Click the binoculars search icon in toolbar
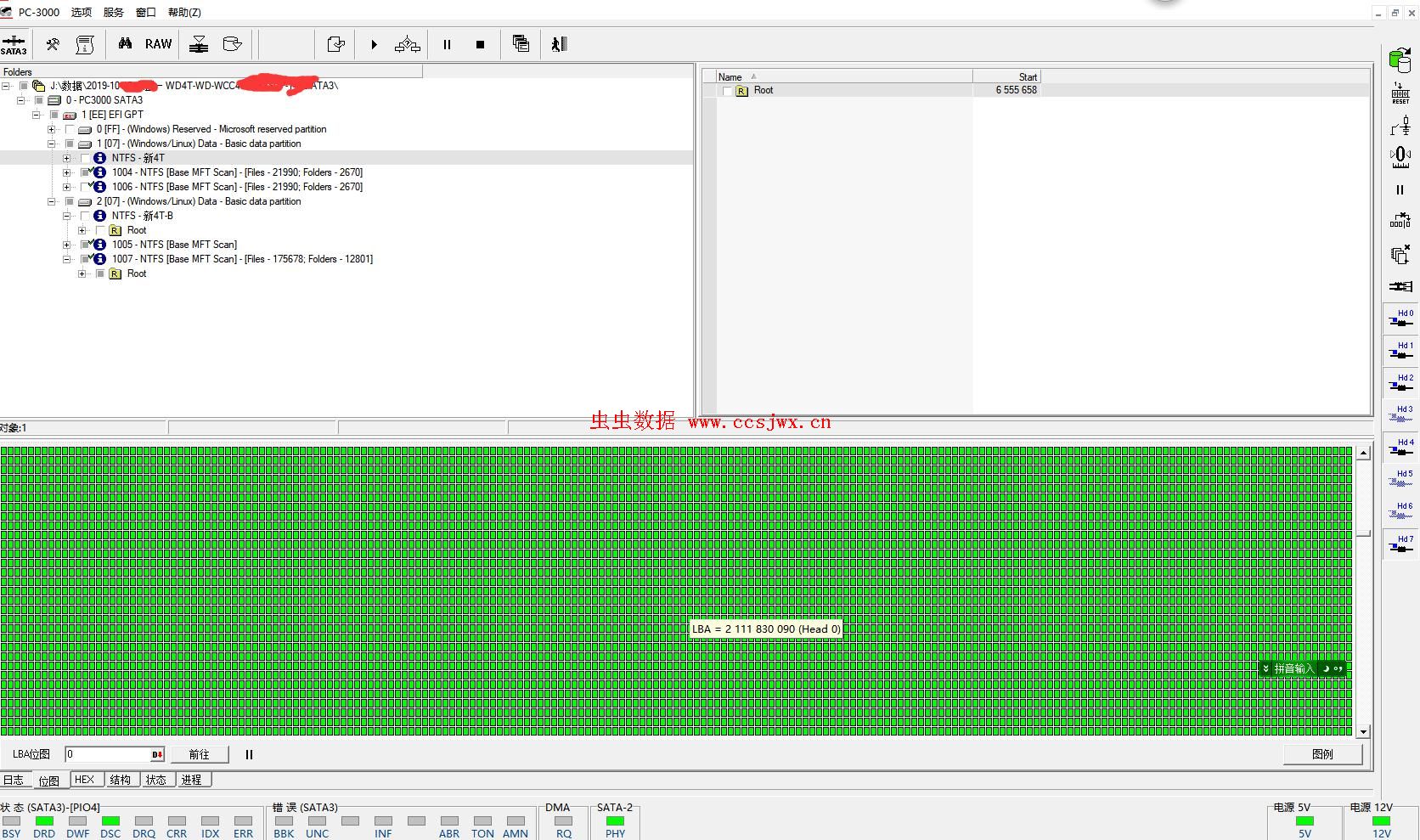 tap(125, 44)
